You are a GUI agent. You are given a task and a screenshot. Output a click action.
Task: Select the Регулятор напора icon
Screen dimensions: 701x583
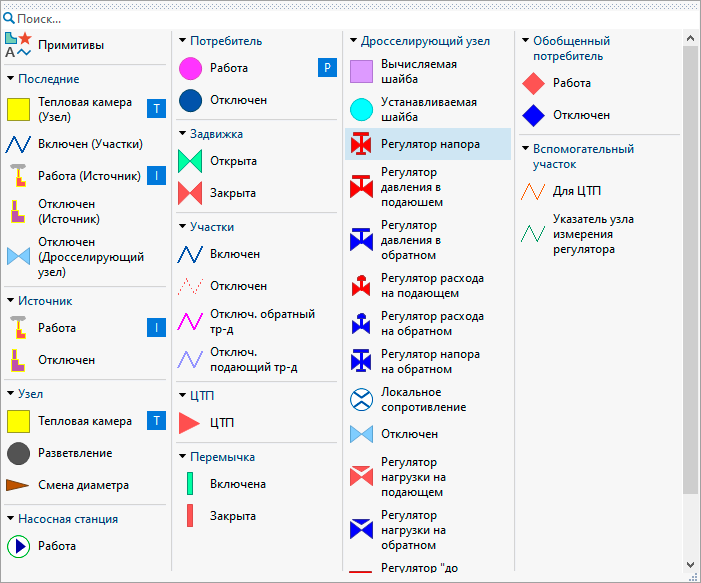pyautogui.click(x=361, y=144)
